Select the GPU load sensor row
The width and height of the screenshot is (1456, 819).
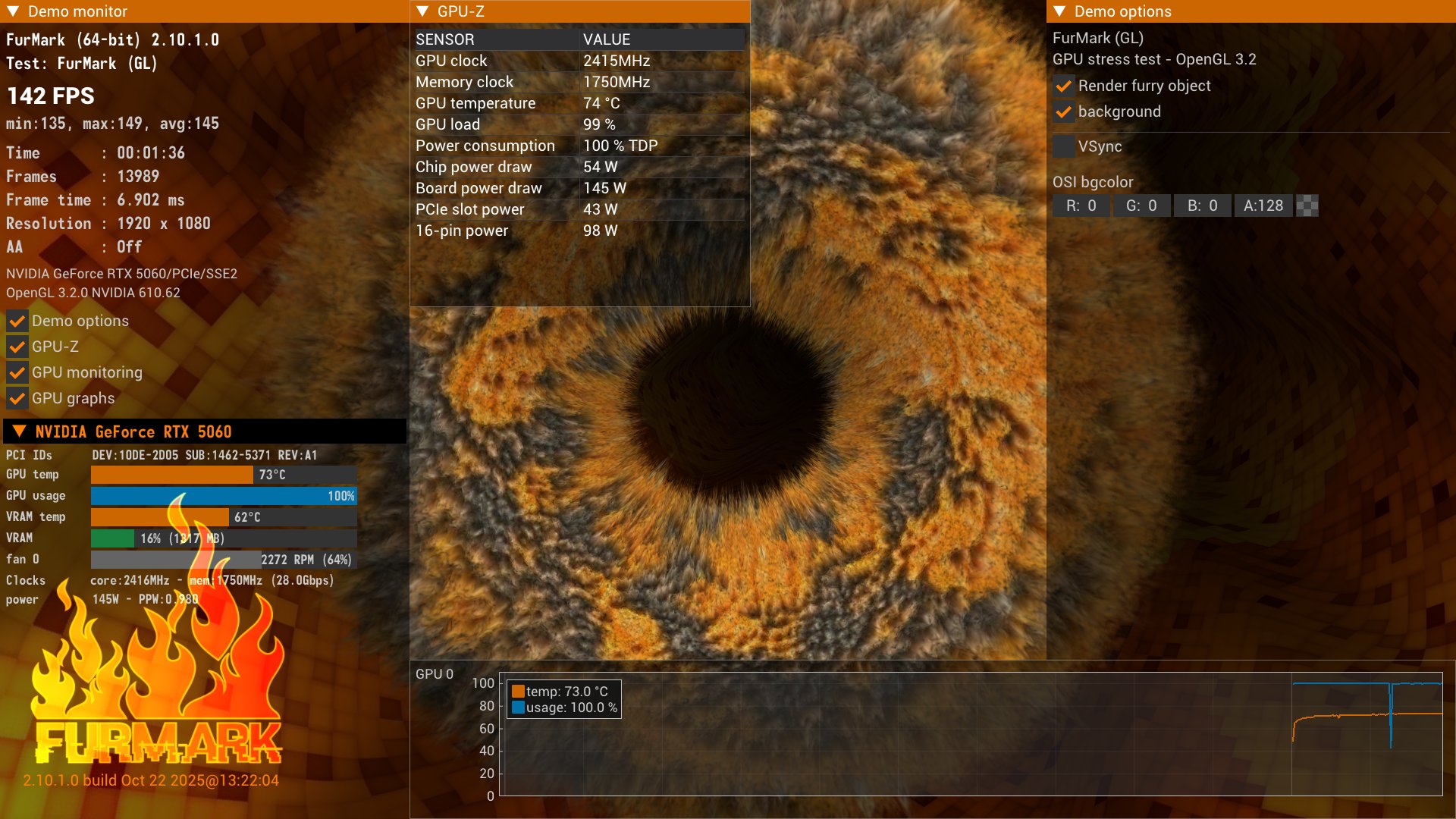pos(580,124)
